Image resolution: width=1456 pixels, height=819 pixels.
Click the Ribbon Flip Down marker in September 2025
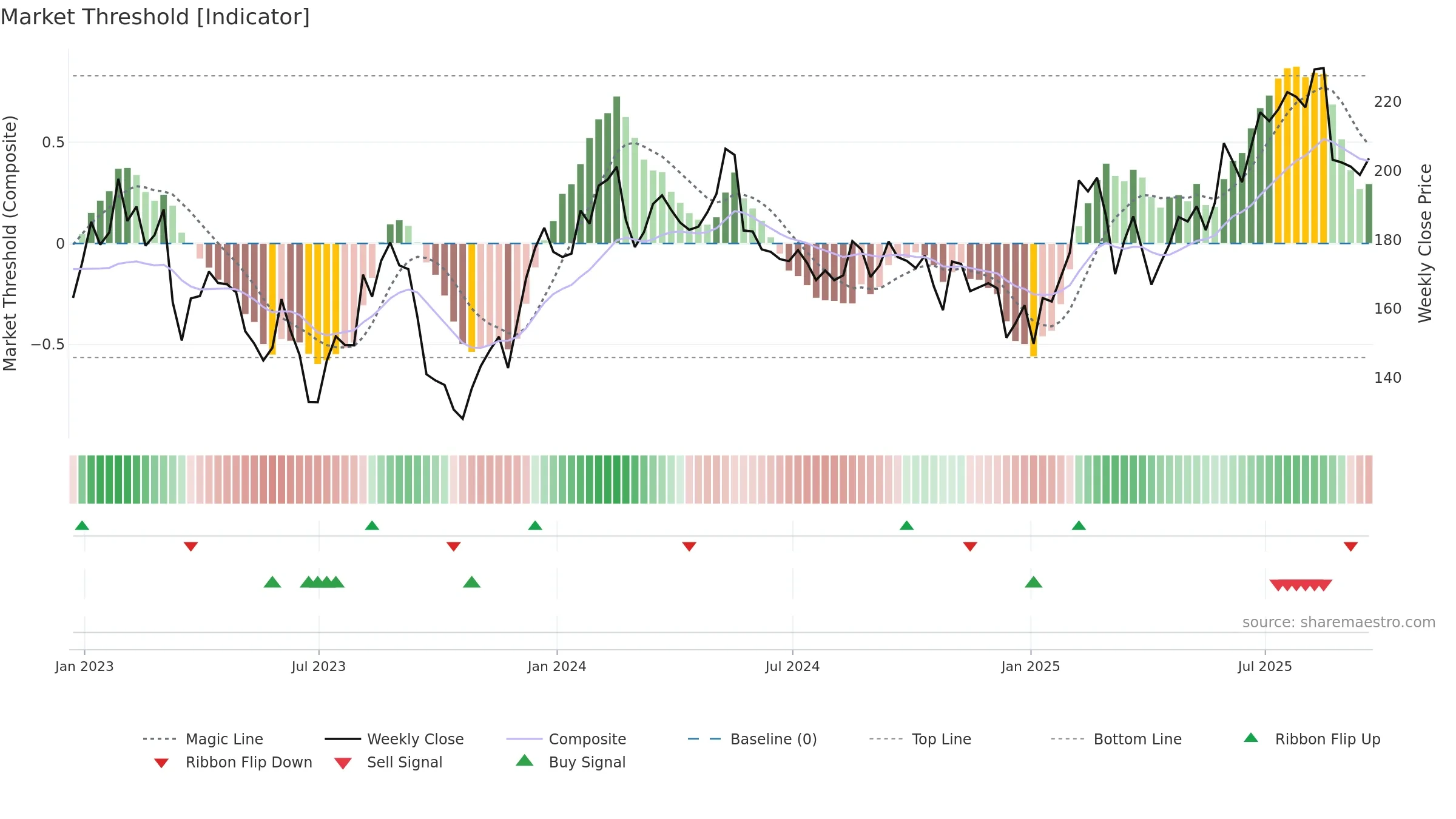click(1350, 547)
